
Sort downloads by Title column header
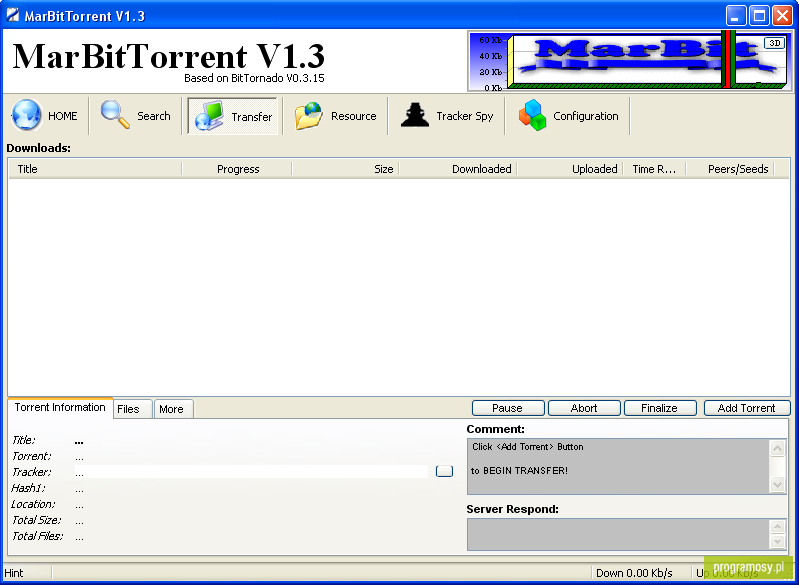95,169
